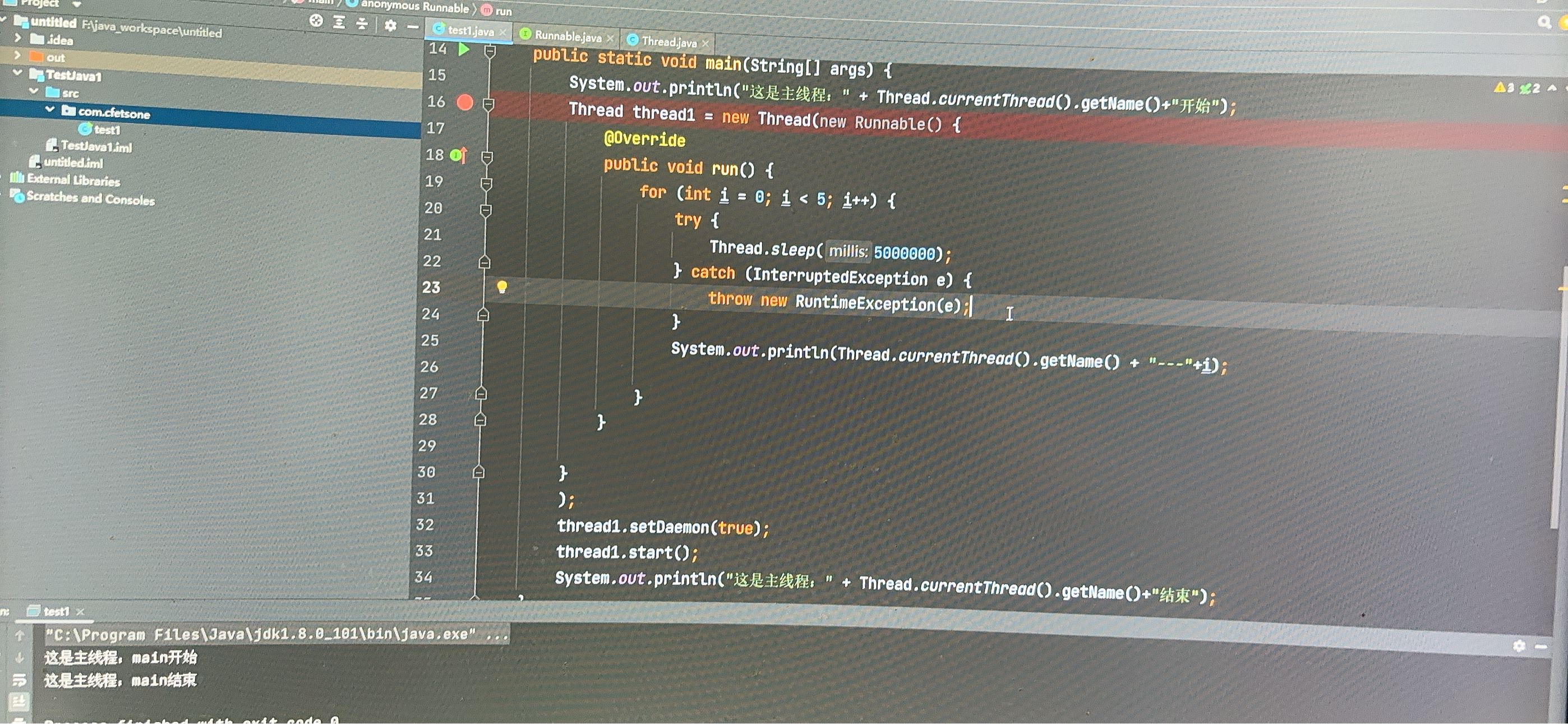
Task: Expand the .idea folder
Action: click(x=17, y=38)
